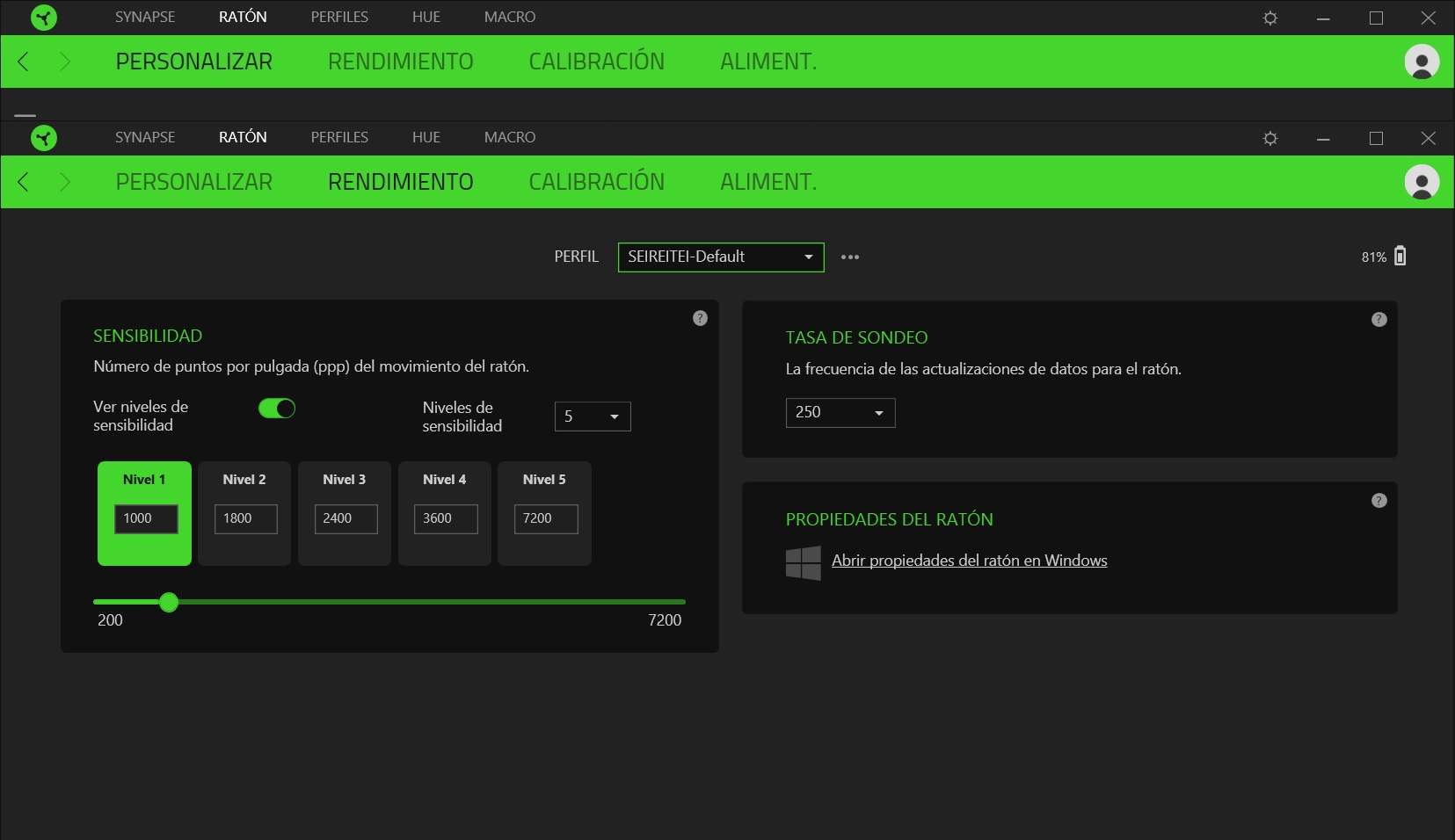Select Personalizar tab in back window
Image resolution: width=1455 pixels, height=840 pixels.
pos(194,62)
